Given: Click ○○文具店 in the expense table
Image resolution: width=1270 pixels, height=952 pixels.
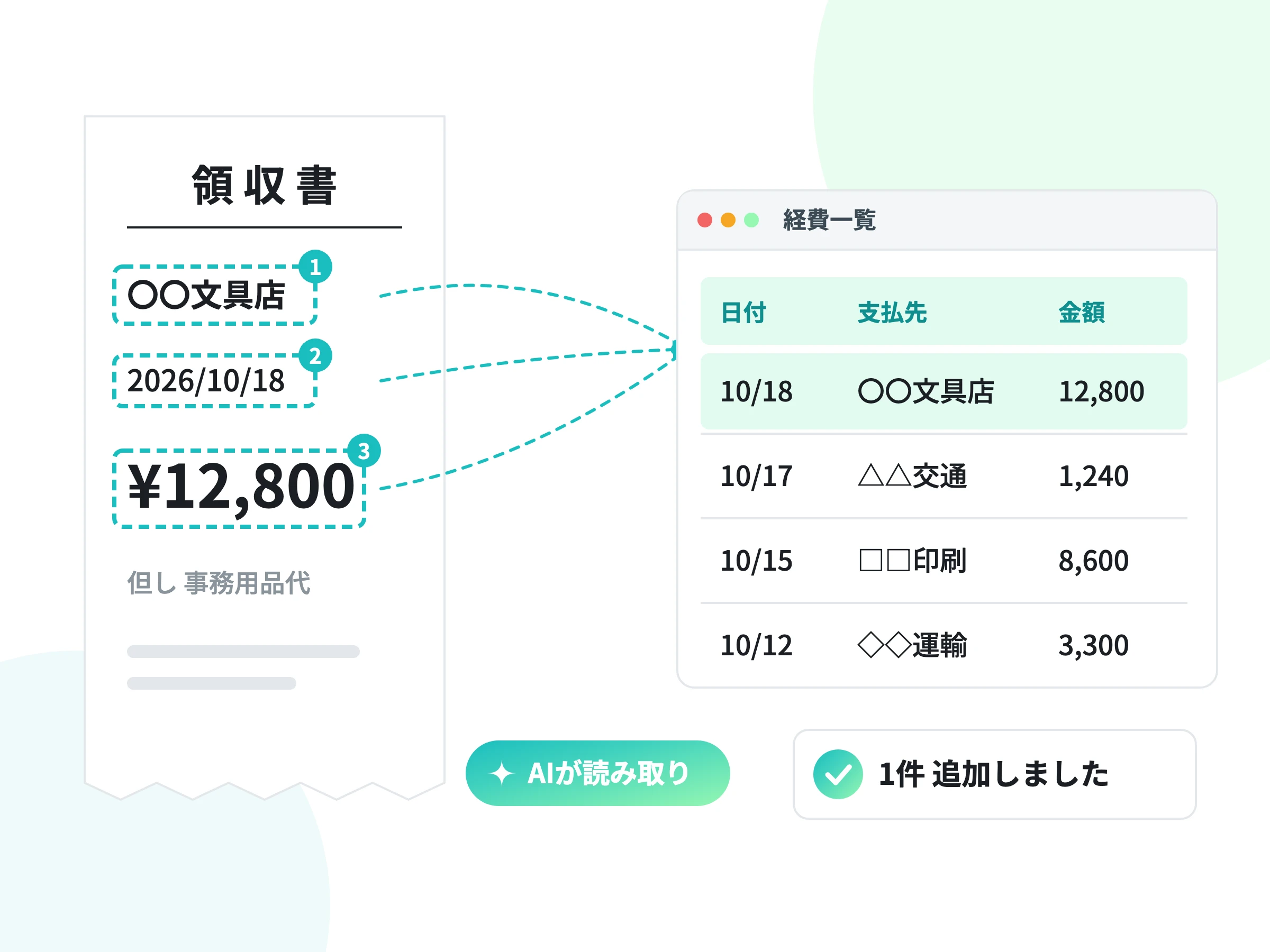Looking at the screenshot, I should pos(926,392).
